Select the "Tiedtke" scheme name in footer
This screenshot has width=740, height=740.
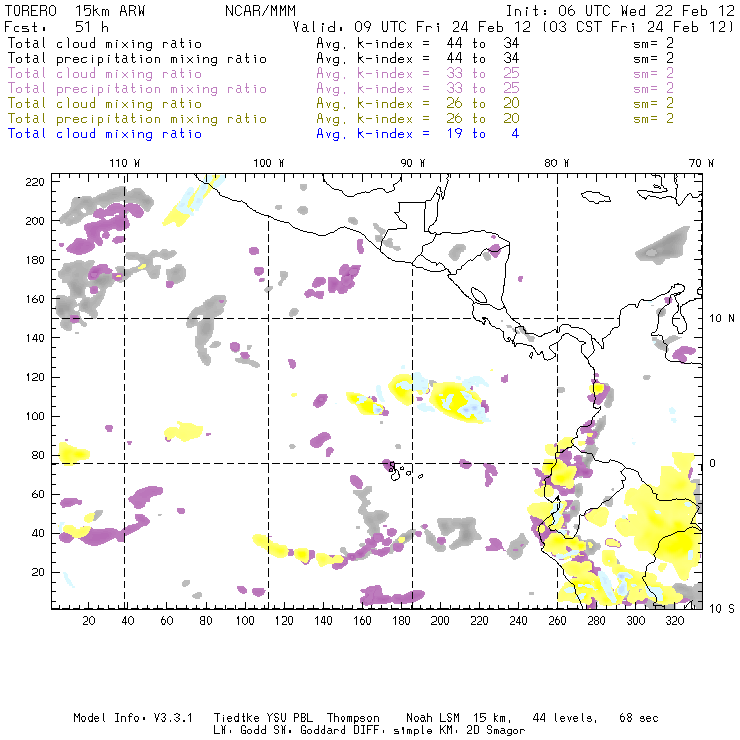(x=236, y=718)
